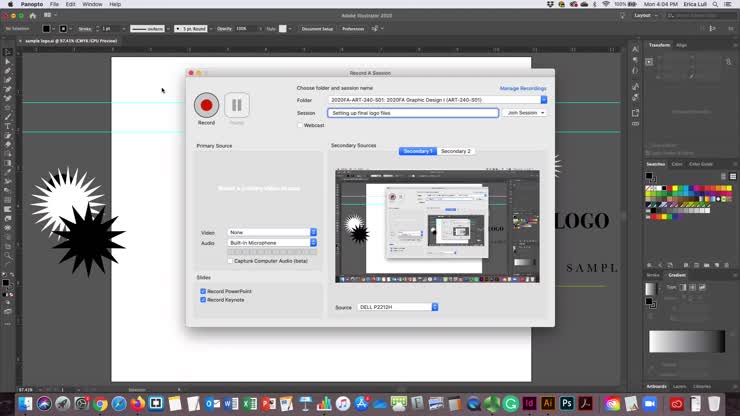Open Google Chrome from the dock
Screen dimensions: 740x416
pyautogui.click(x=100, y=404)
